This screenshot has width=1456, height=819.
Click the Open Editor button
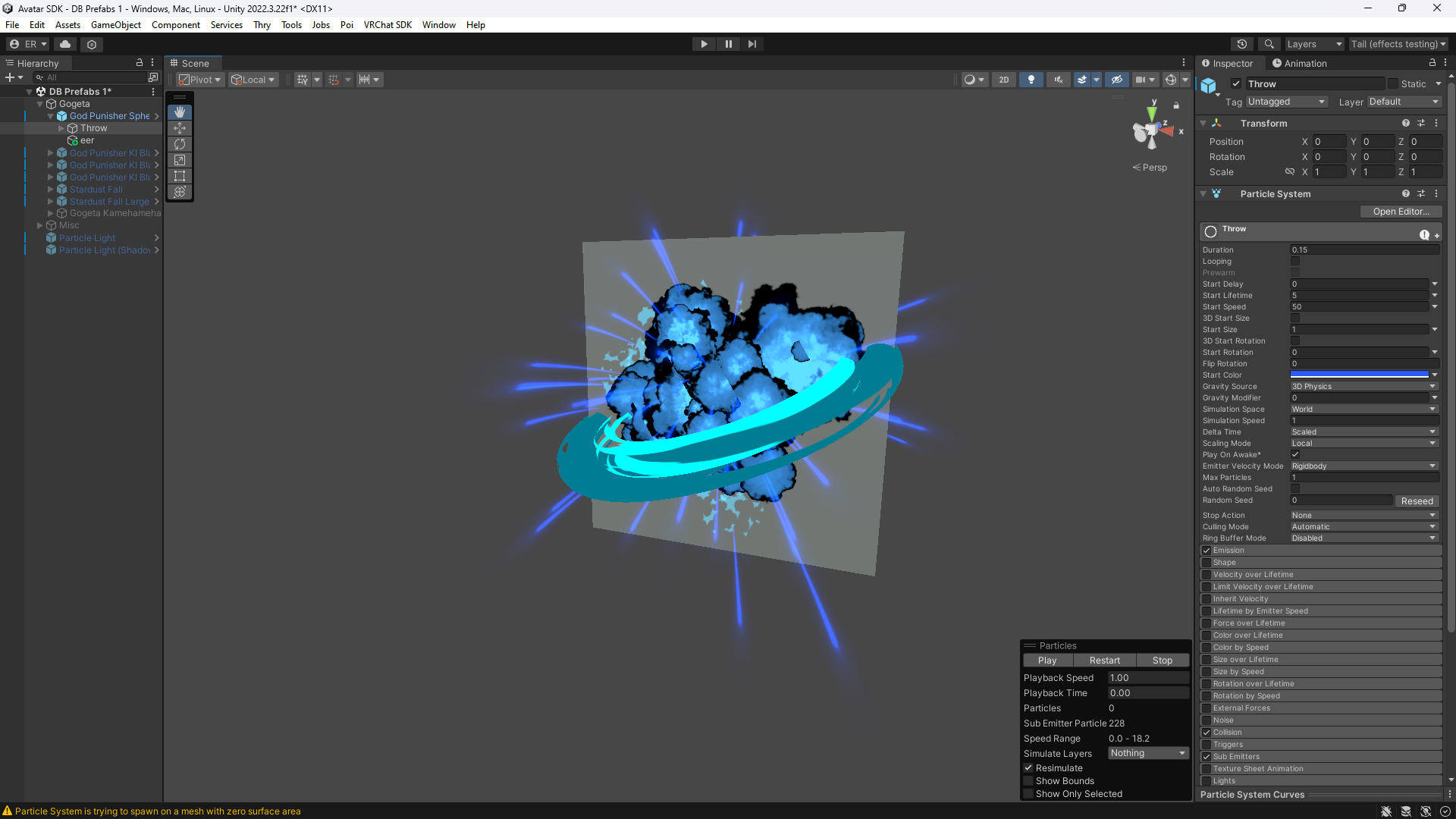[1400, 212]
